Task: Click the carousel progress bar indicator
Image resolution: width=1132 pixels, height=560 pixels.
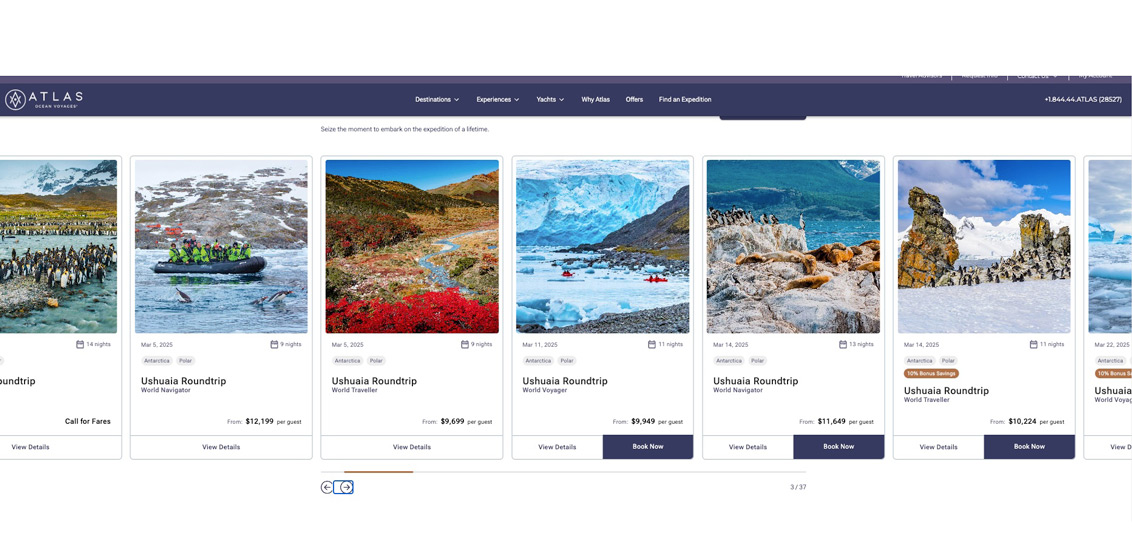Action: tap(378, 471)
